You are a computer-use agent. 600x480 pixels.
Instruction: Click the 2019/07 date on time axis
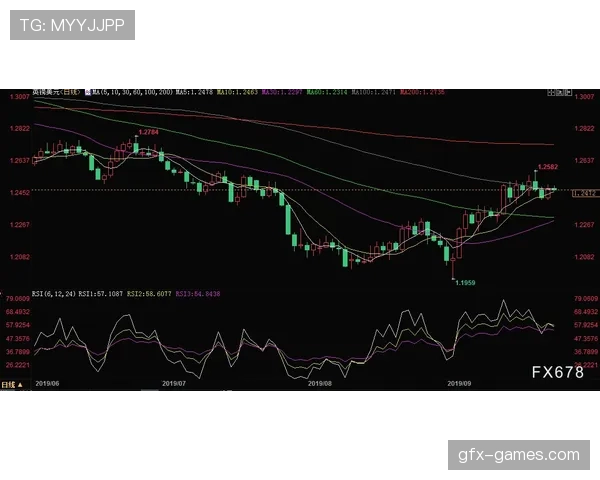[174, 383]
